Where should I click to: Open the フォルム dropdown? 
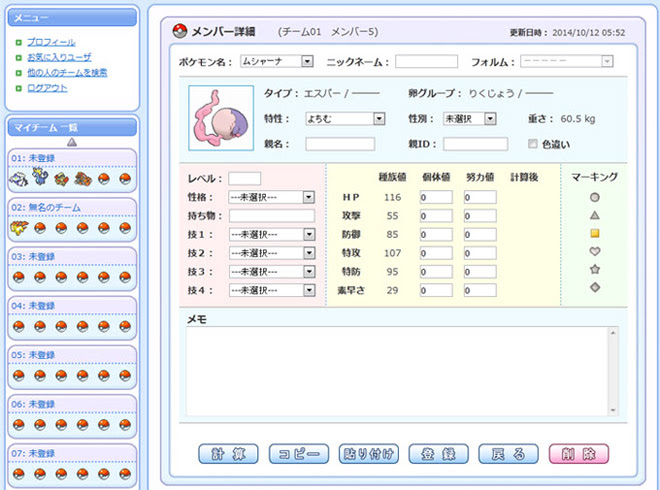point(567,61)
